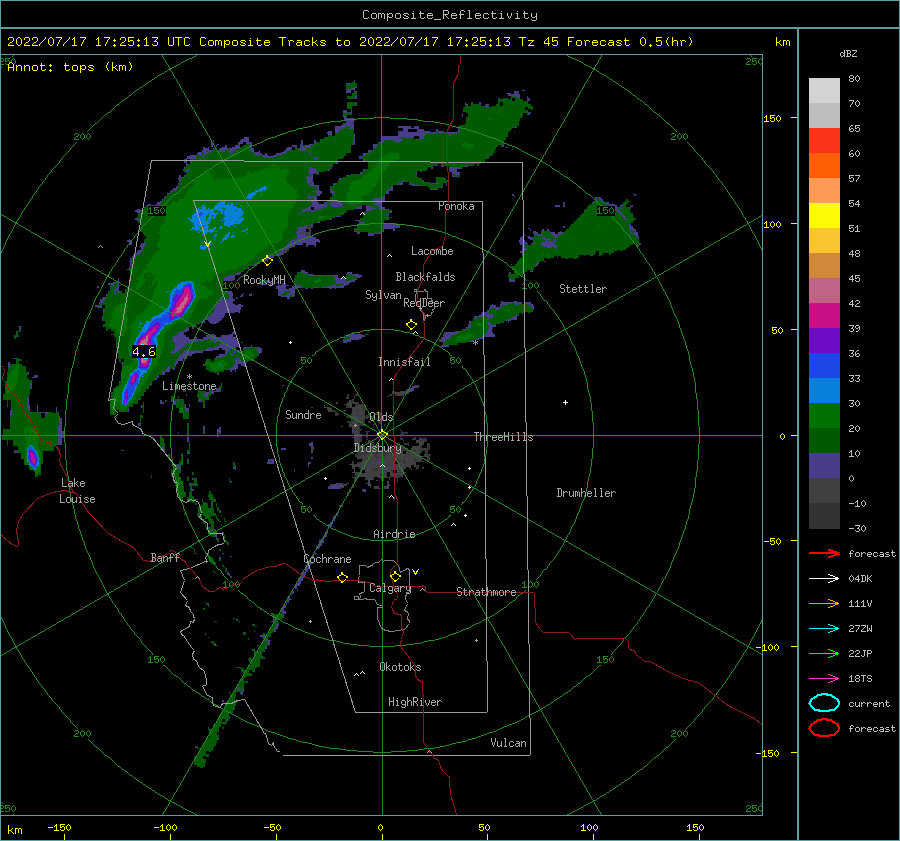The image size is (900, 841).
Task: Select the orange 111V track arrow
Action: [x=824, y=603]
